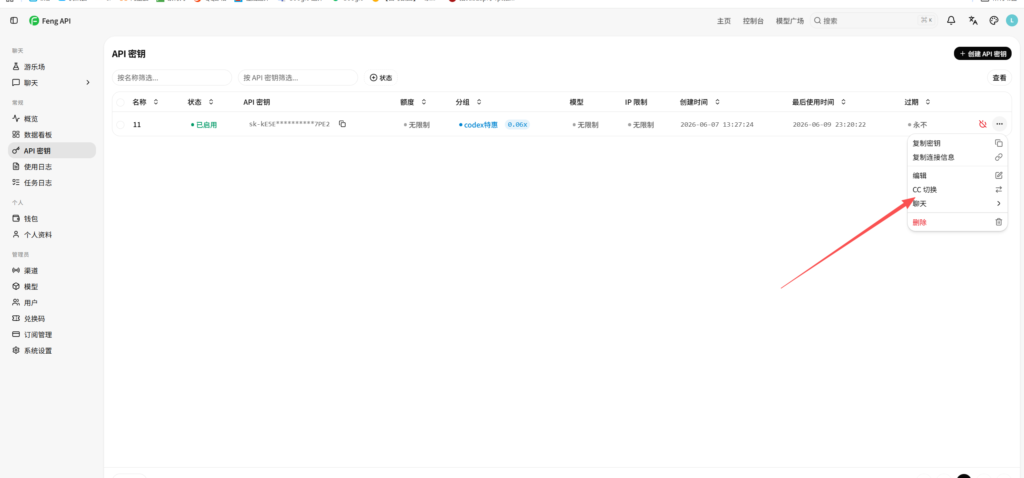Viewport: 1024px width, 478px height.
Task: Choose 删除 from the context menu
Action: (x=957, y=222)
